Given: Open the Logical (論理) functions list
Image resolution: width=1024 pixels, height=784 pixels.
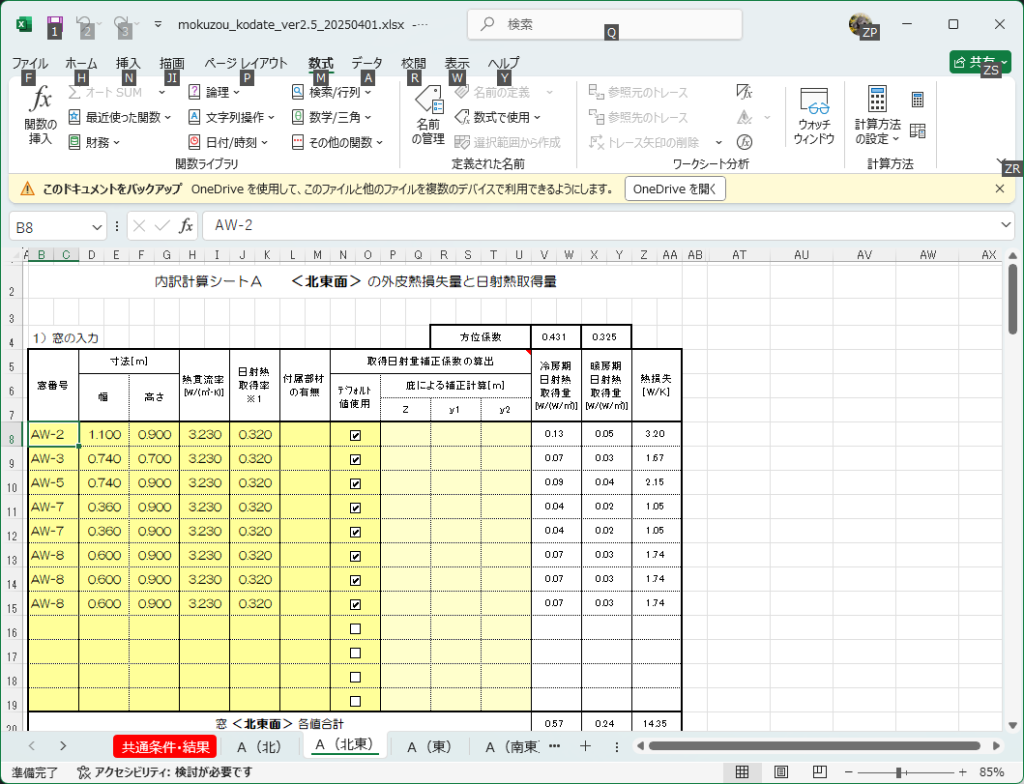Looking at the screenshot, I should click(x=214, y=92).
